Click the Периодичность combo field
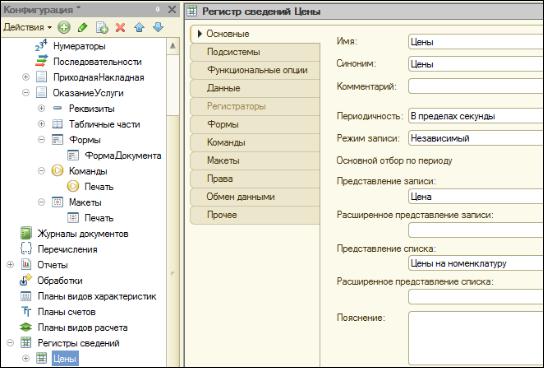 tap(476, 116)
